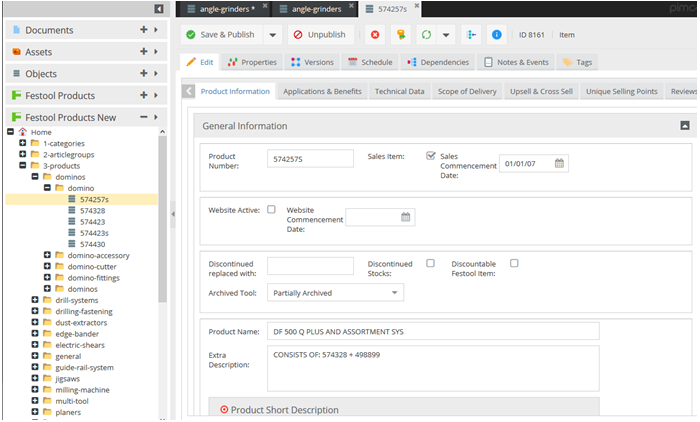This screenshot has width=700, height=422.
Task: Open Sales Commencement Date calendar picker
Action: 559,163
